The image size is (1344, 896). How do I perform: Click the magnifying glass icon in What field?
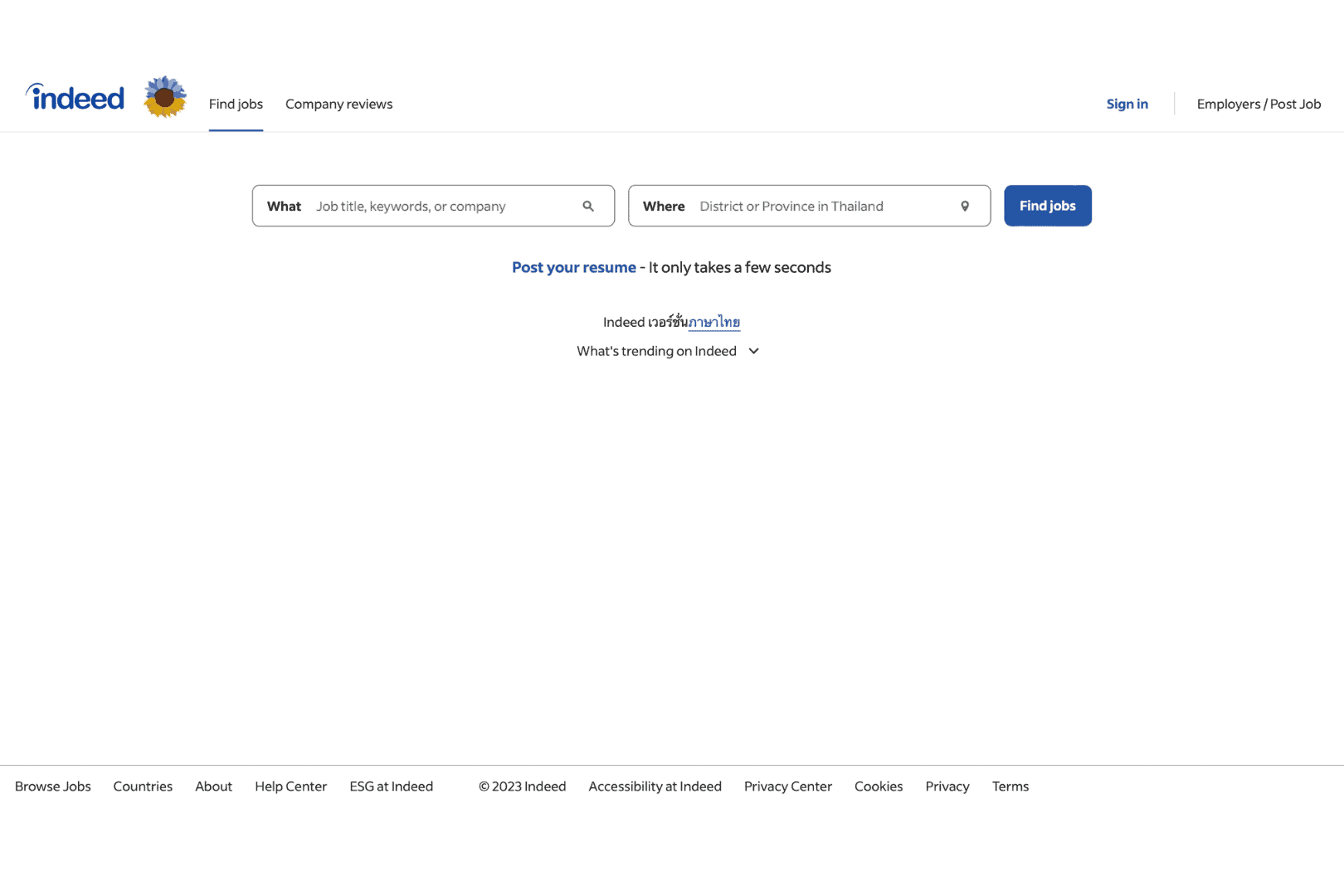[x=588, y=207]
